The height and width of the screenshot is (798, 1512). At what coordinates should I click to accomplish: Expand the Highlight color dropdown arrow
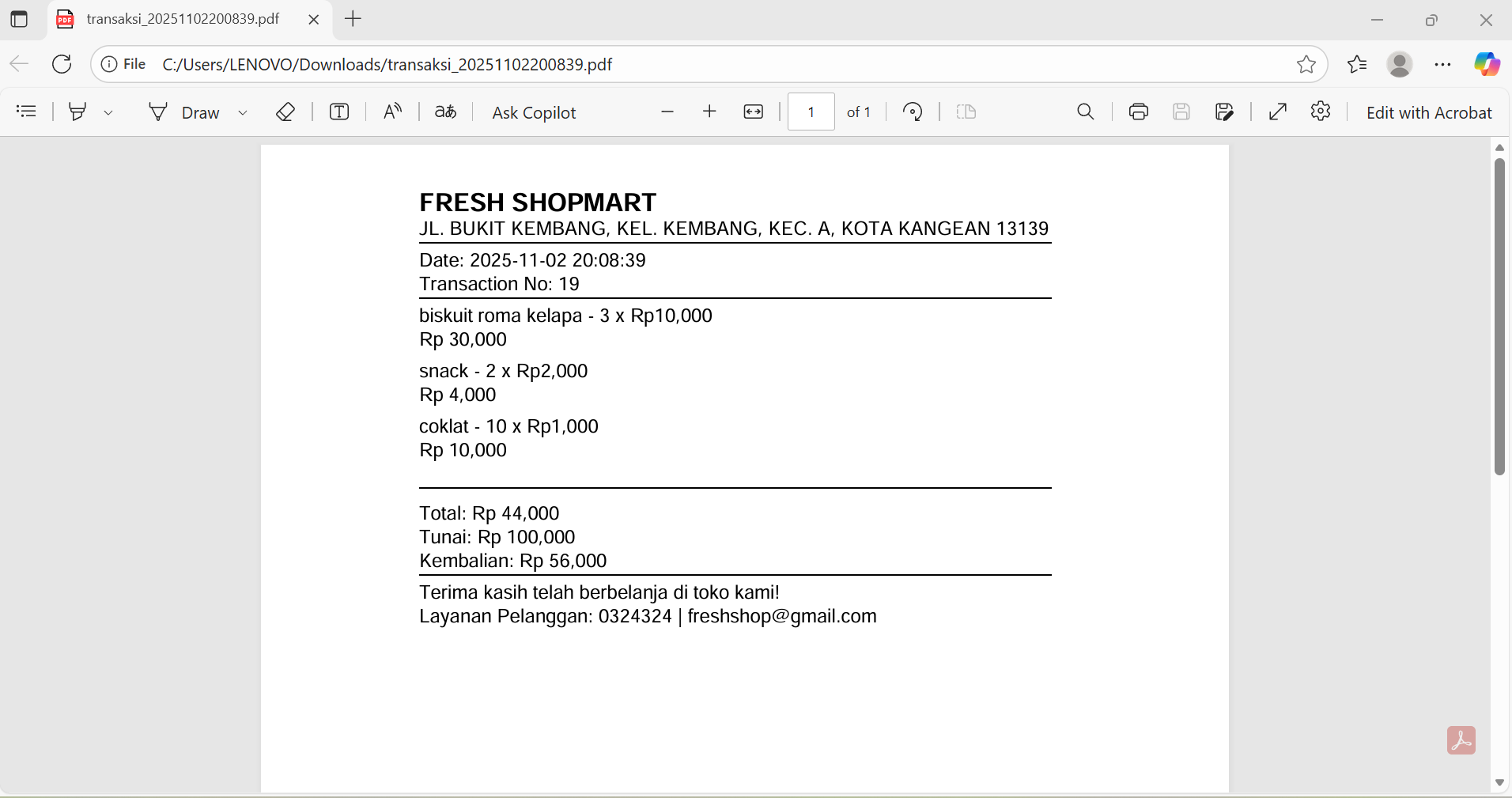tap(108, 112)
